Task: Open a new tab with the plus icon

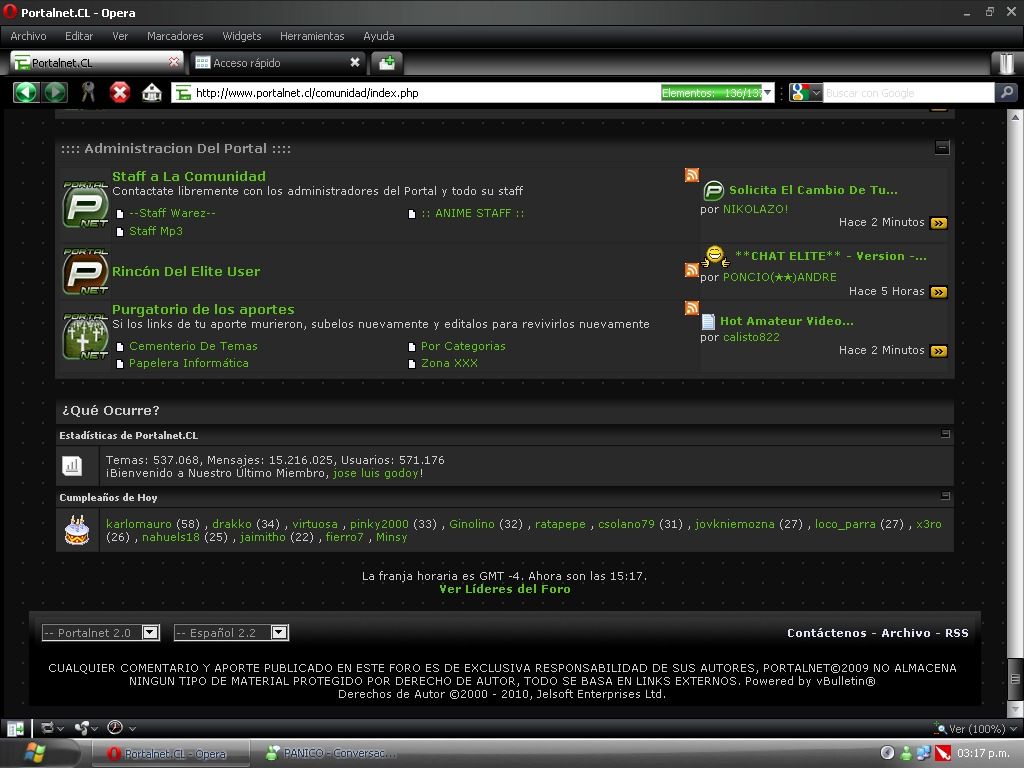Action: coord(387,63)
